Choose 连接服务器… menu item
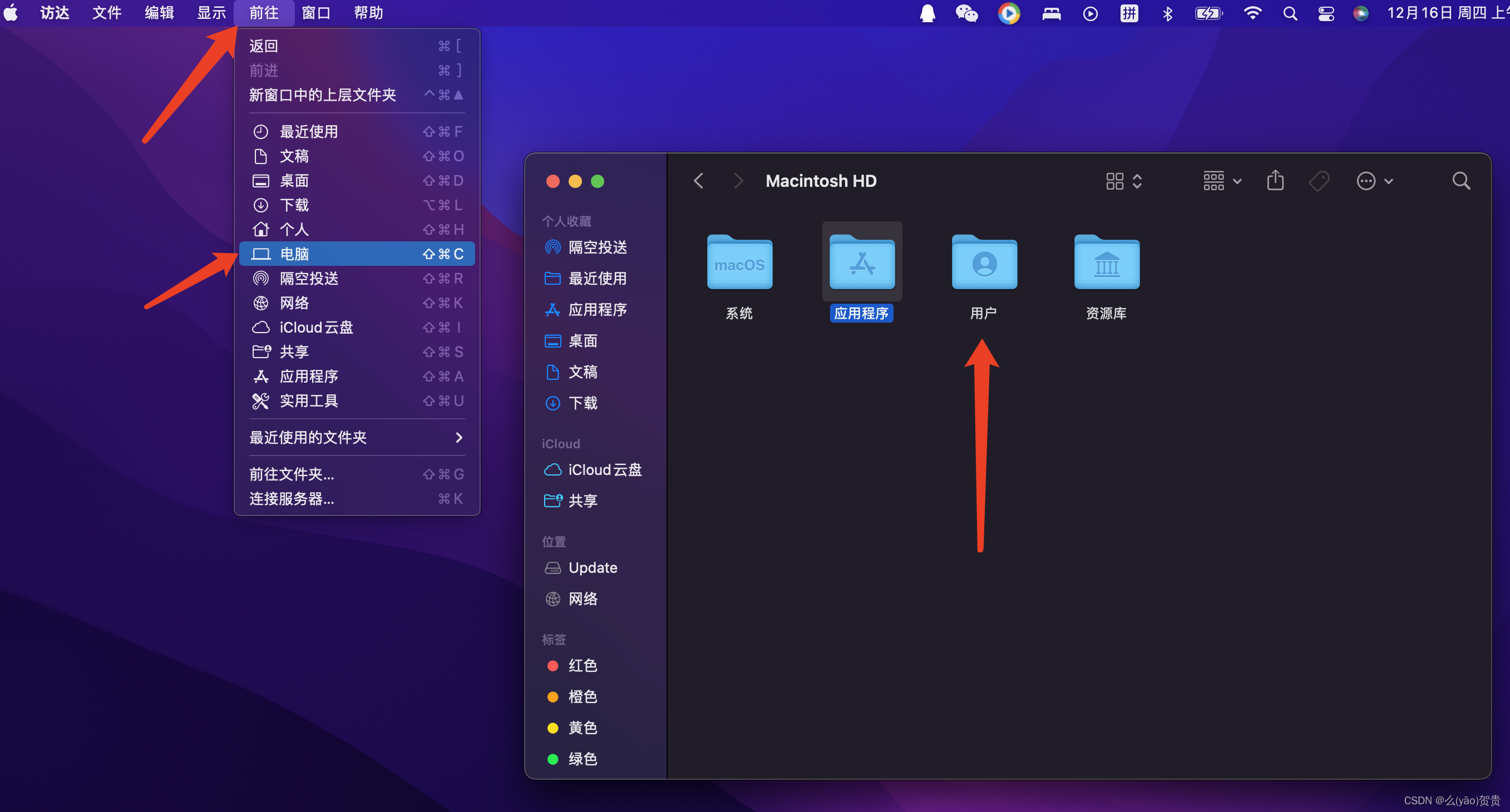1510x812 pixels. click(357, 498)
